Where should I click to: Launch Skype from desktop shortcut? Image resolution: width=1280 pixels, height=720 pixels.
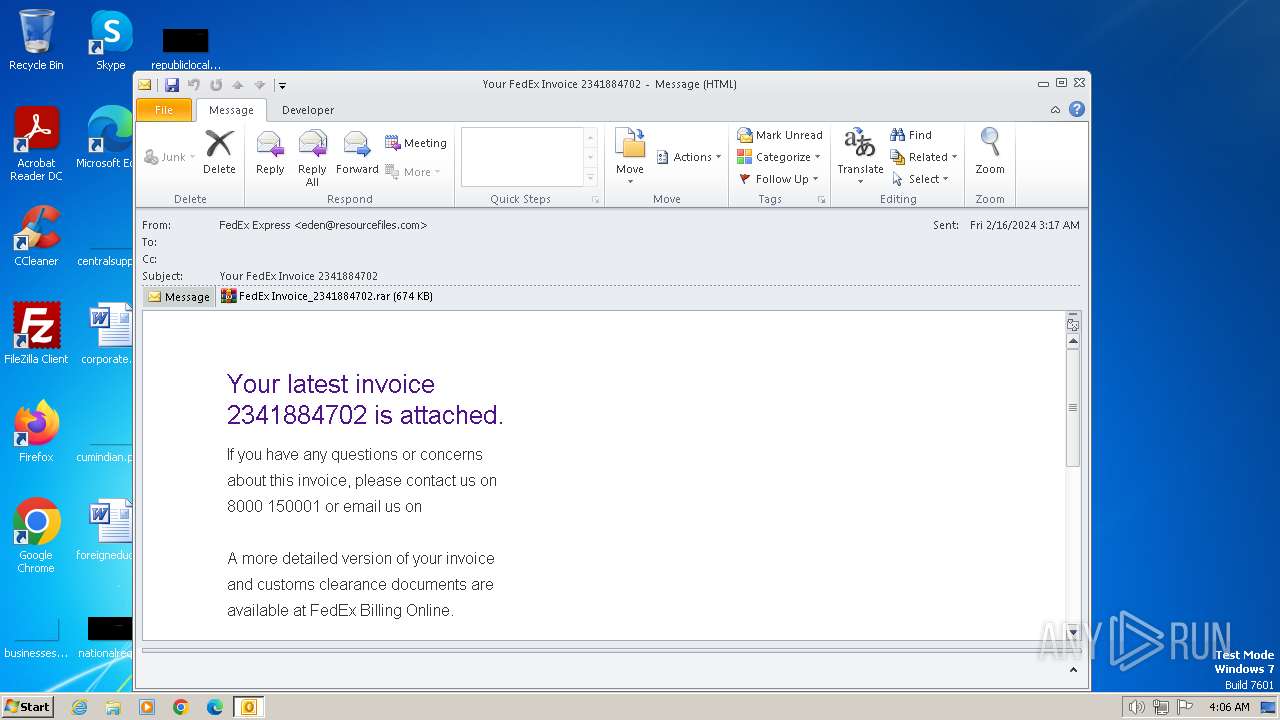click(110, 40)
